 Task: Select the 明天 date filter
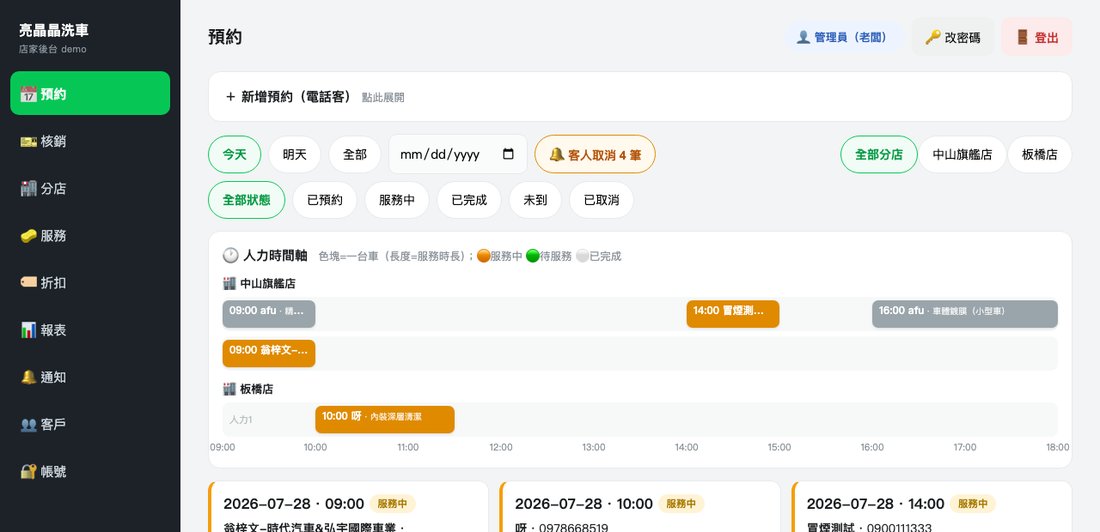[x=295, y=154]
